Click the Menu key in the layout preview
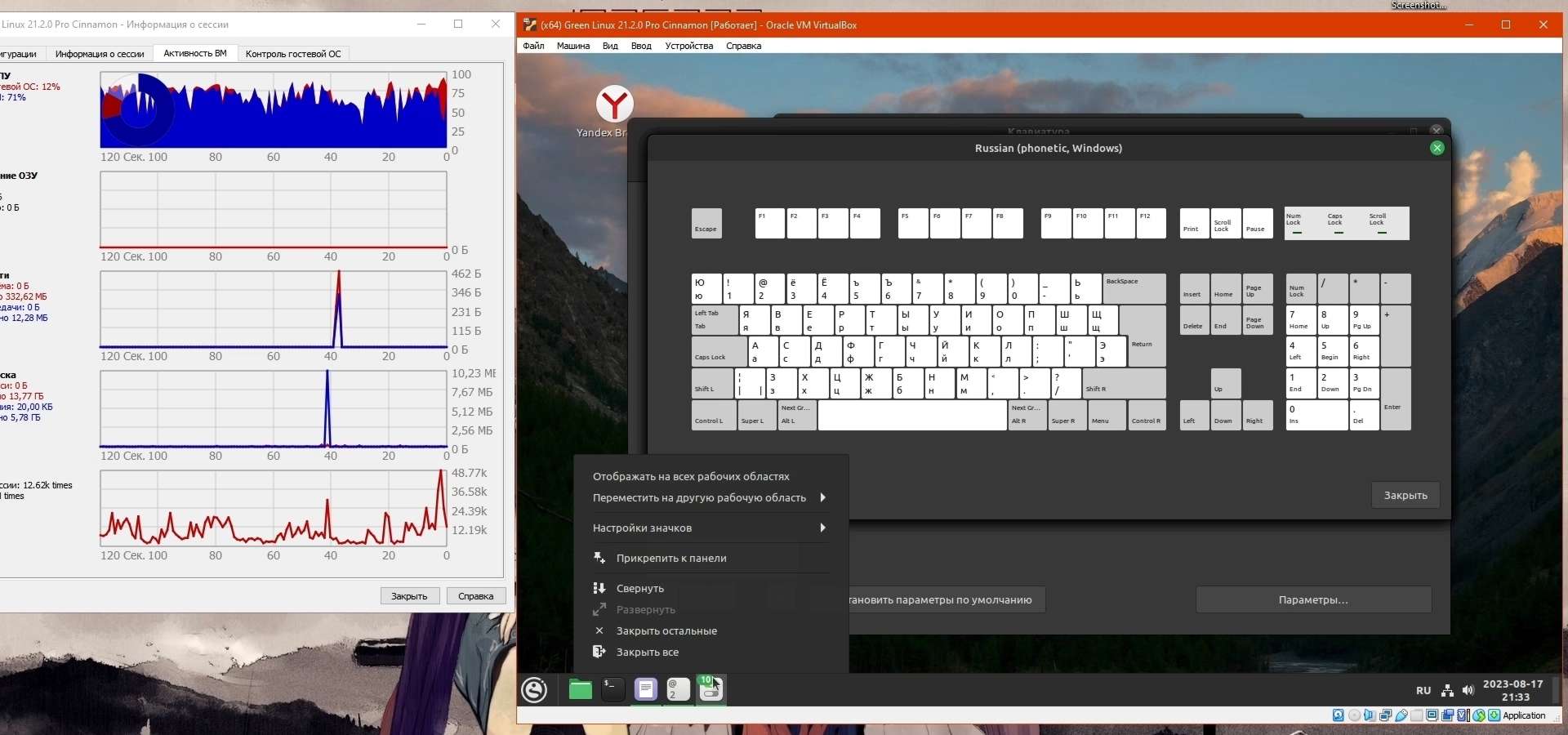Image resolution: width=1568 pixels, height=735 pixels. click(x=1107, y=415)
